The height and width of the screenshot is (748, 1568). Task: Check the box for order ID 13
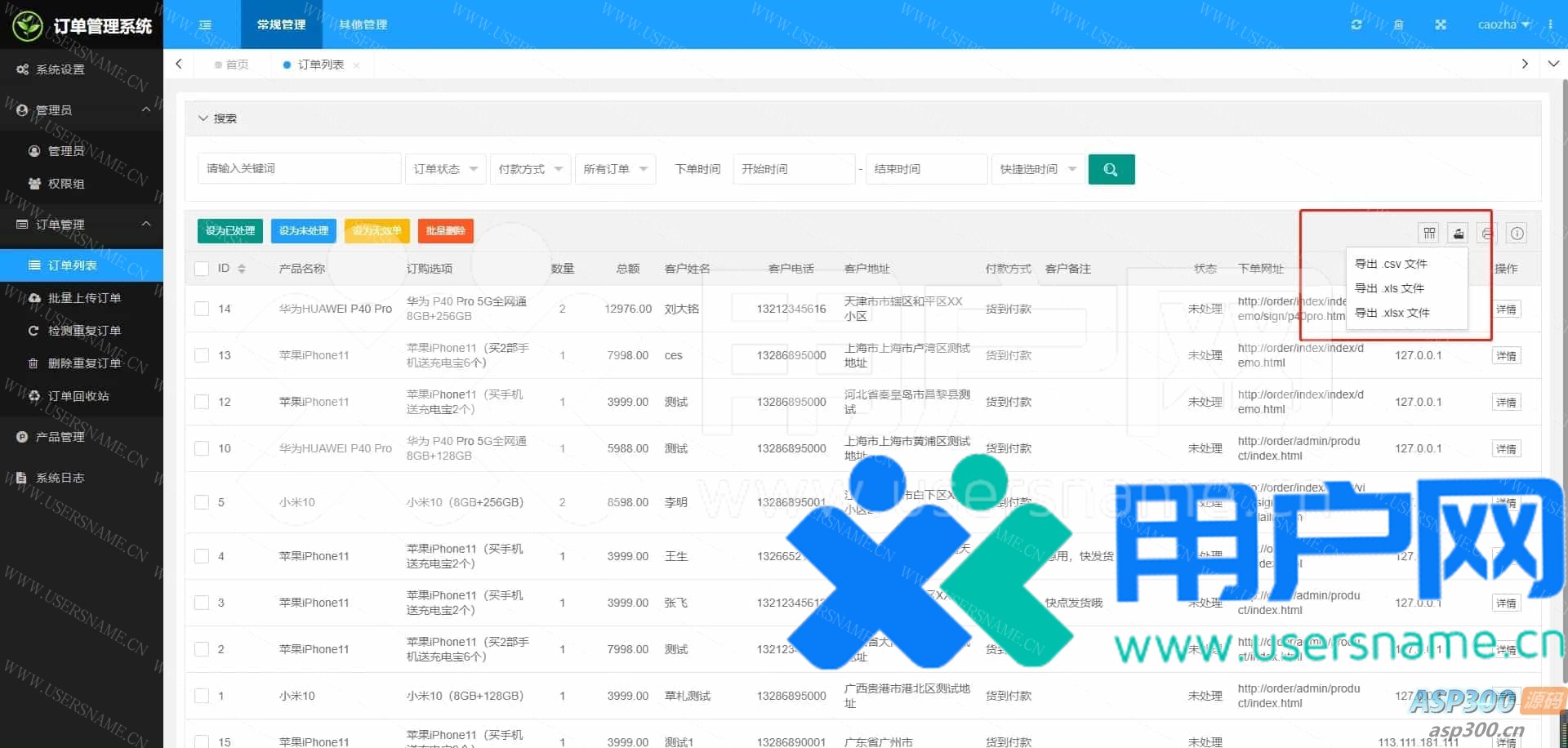coord(202,355)
